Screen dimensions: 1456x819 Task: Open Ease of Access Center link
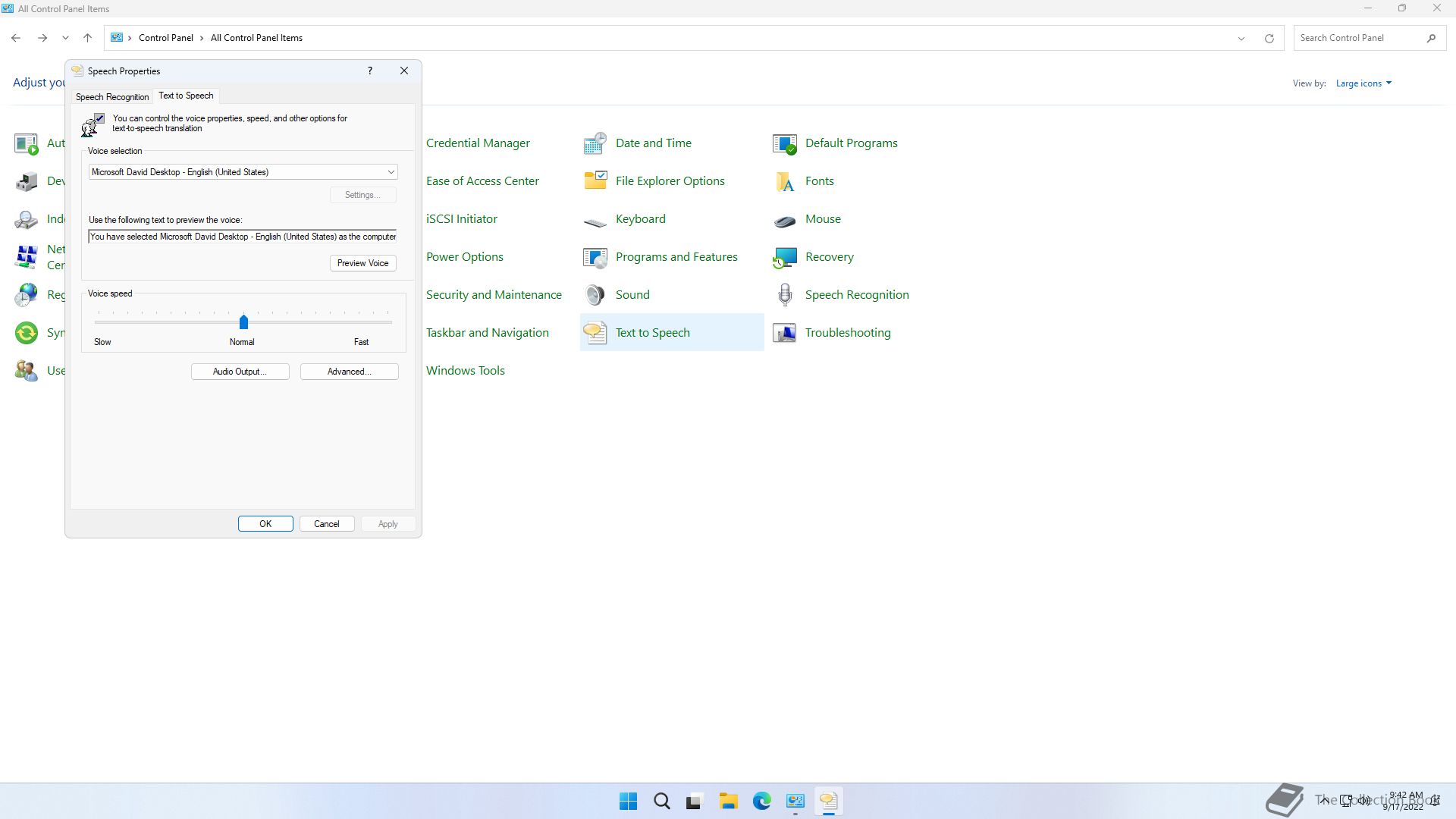(482, 180)
